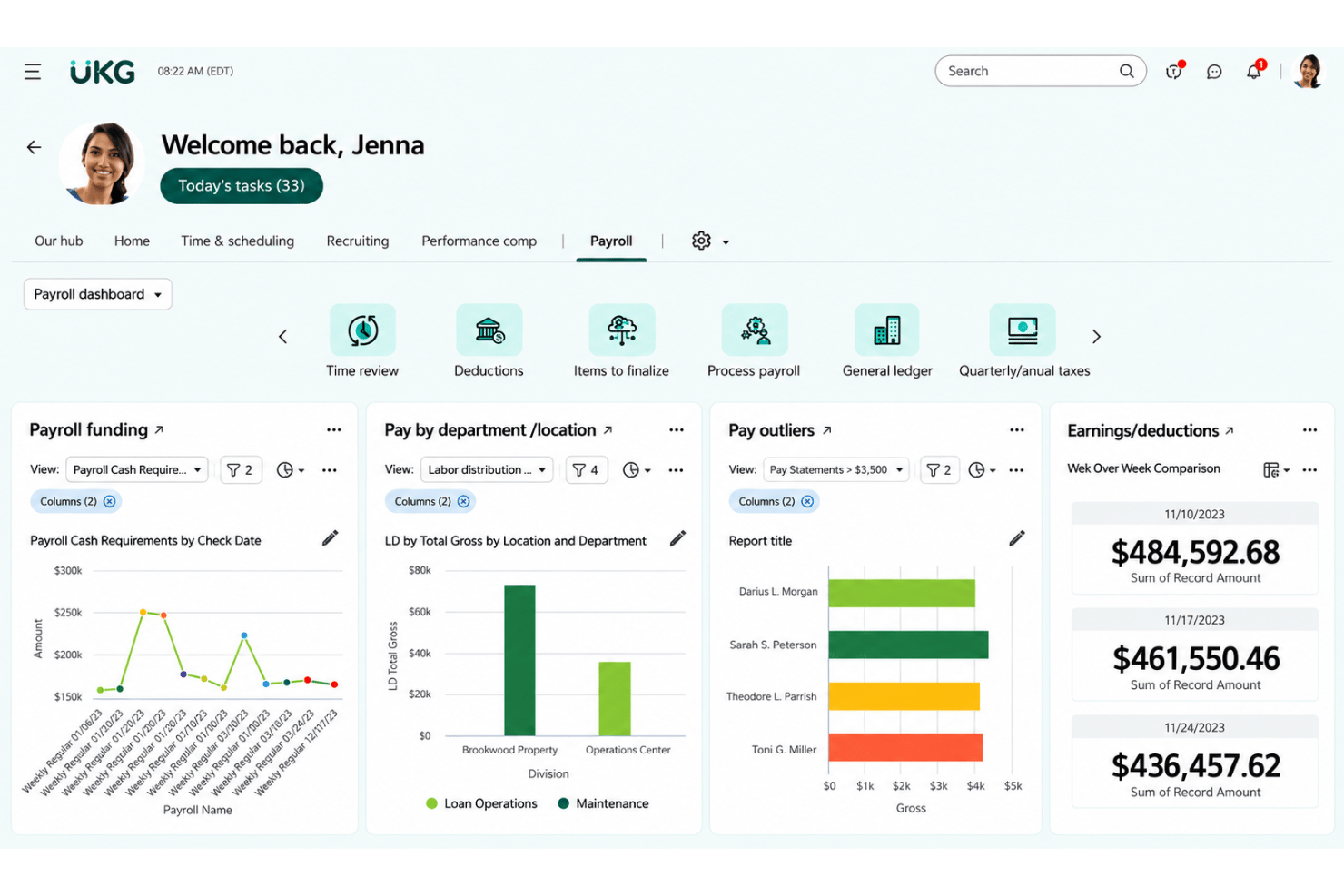Remove Columns (2) chip in Pay outliers

pyautogui.click(x=807, y=501)
